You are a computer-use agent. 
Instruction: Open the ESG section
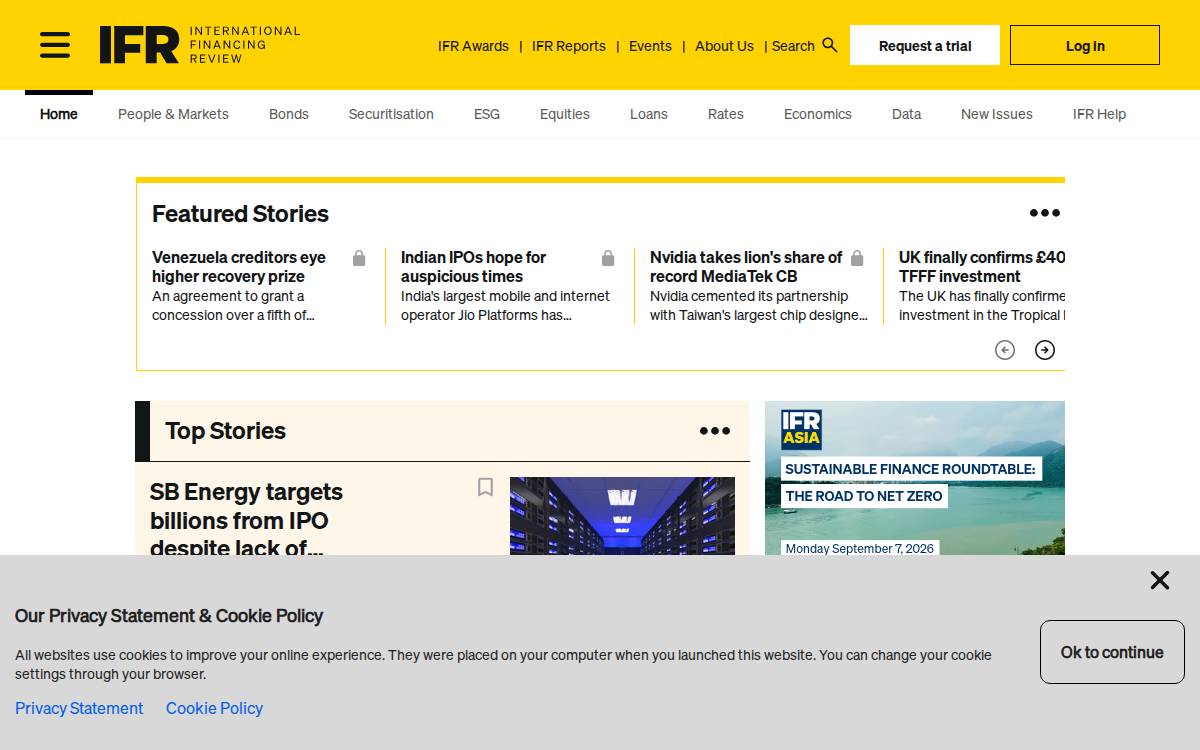coord(487,114)
